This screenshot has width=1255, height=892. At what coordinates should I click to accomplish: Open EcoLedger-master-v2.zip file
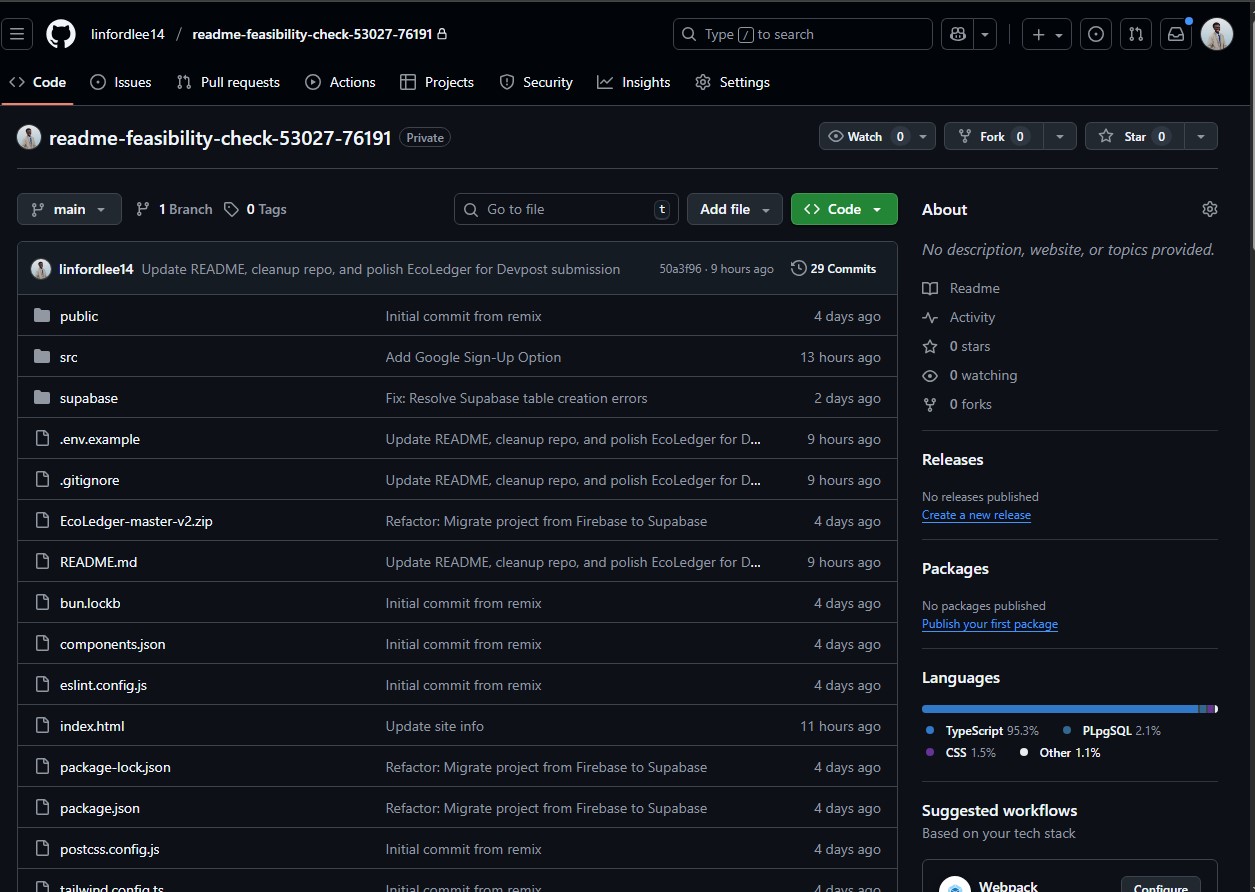pos(136,521)
